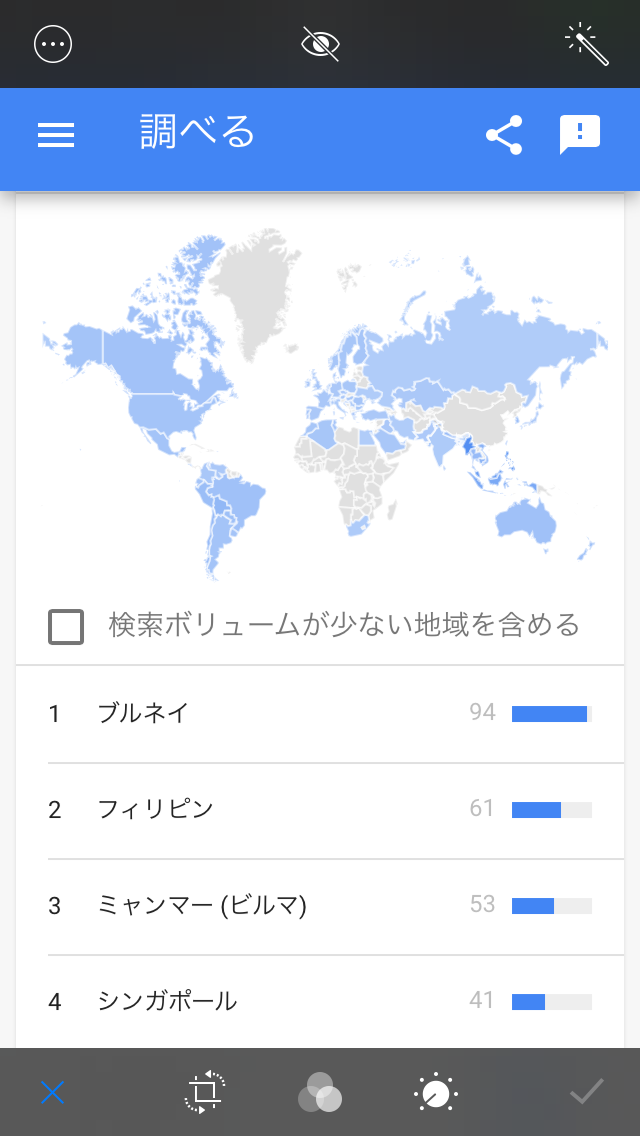The width and height of the screenshot is (640, 1136).
Task: Open the more options ellipsis menu
Action: pyautogui.click(x=53, y=44)
